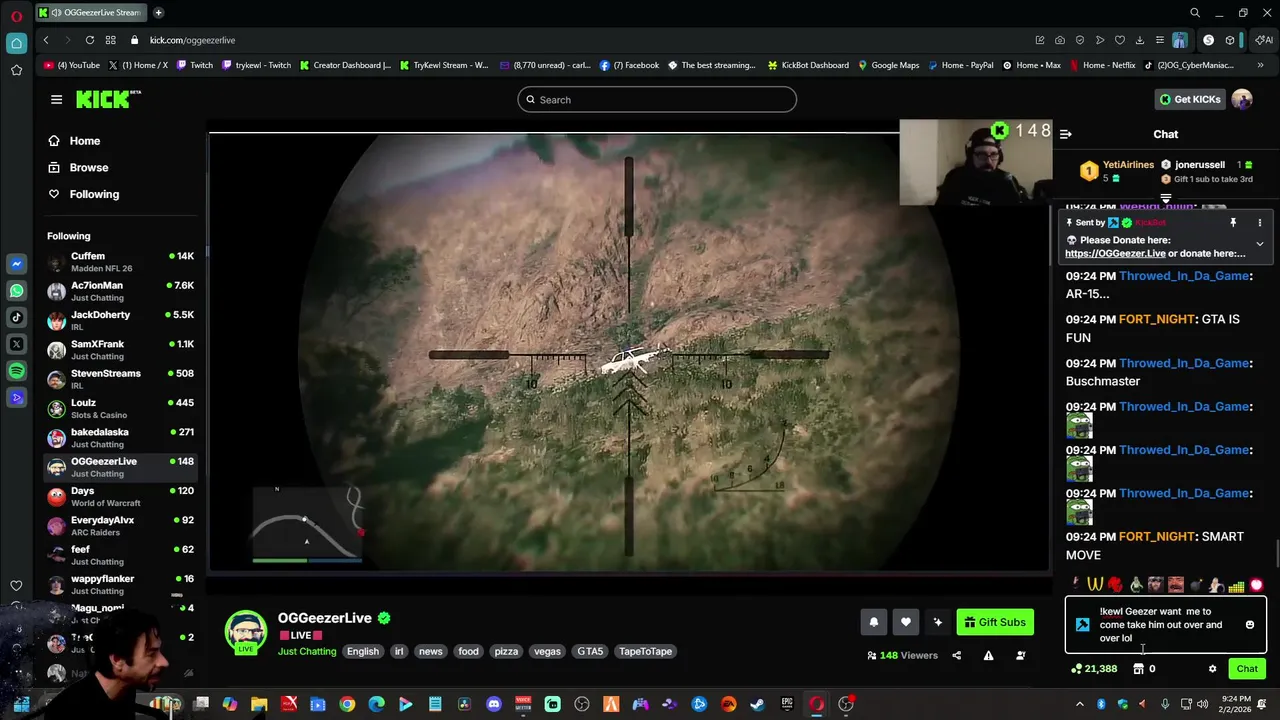Click the KICK logo
1280x720 pixels.
(x=108, y=99)
